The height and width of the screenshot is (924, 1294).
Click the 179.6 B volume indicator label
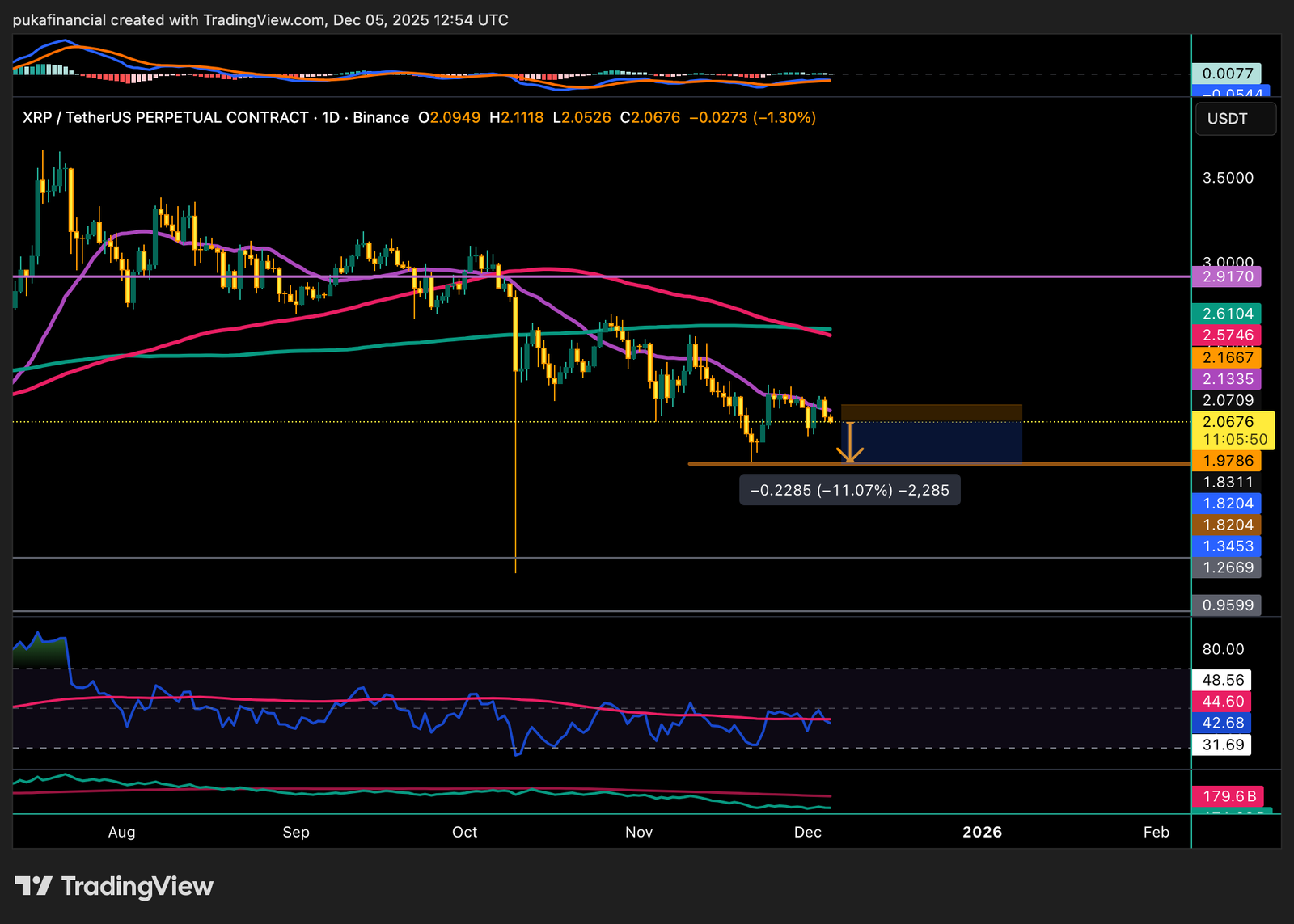pos(1228,796)
